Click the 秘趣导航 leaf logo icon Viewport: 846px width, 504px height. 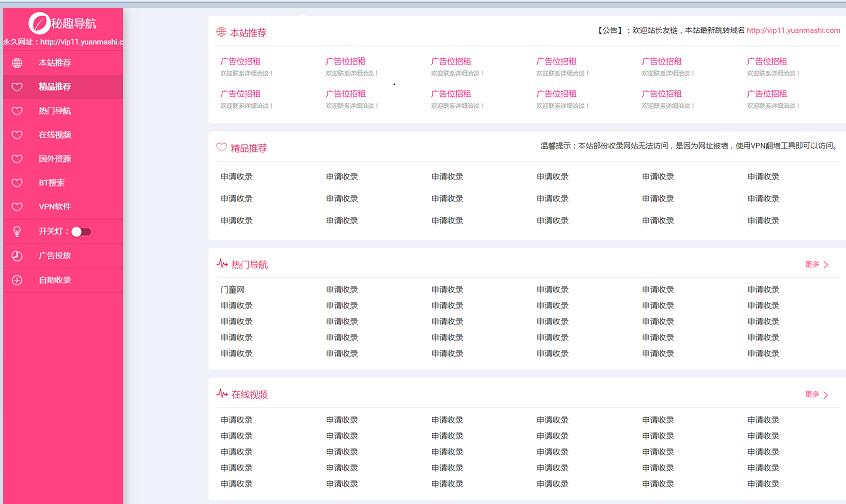pyautogui.click(x=38, y=23)
